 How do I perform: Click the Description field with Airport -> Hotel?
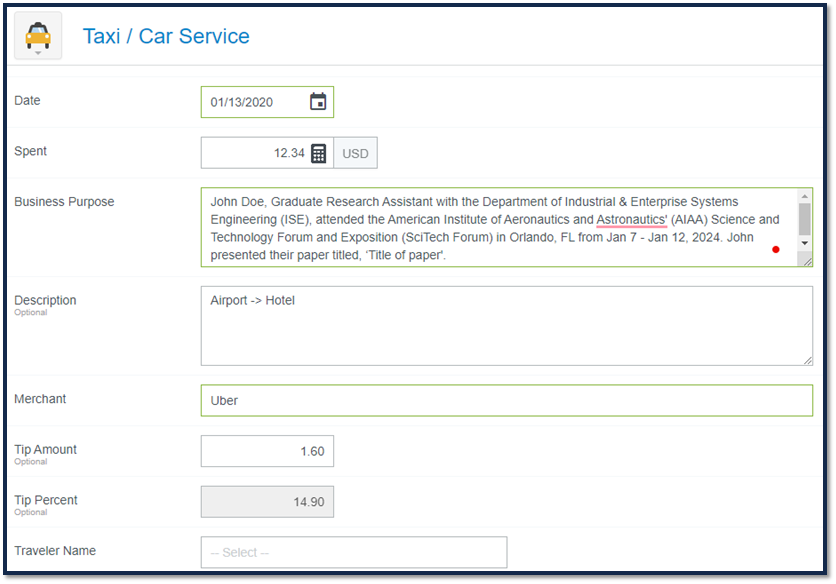[507, 326]
